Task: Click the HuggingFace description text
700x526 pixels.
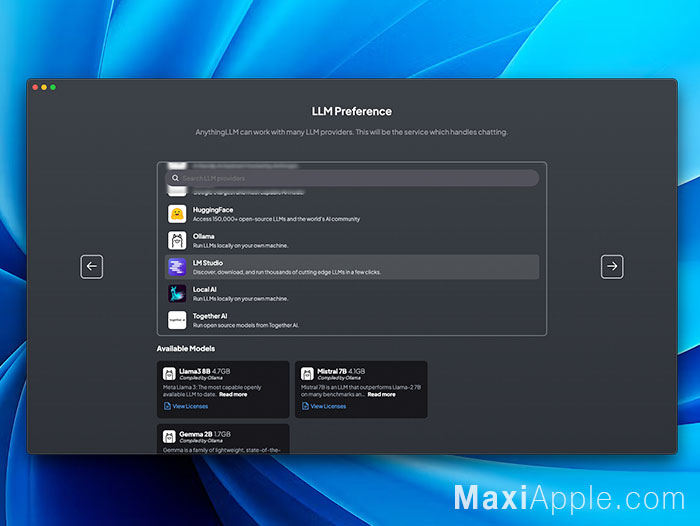Action: pos(276,219)
